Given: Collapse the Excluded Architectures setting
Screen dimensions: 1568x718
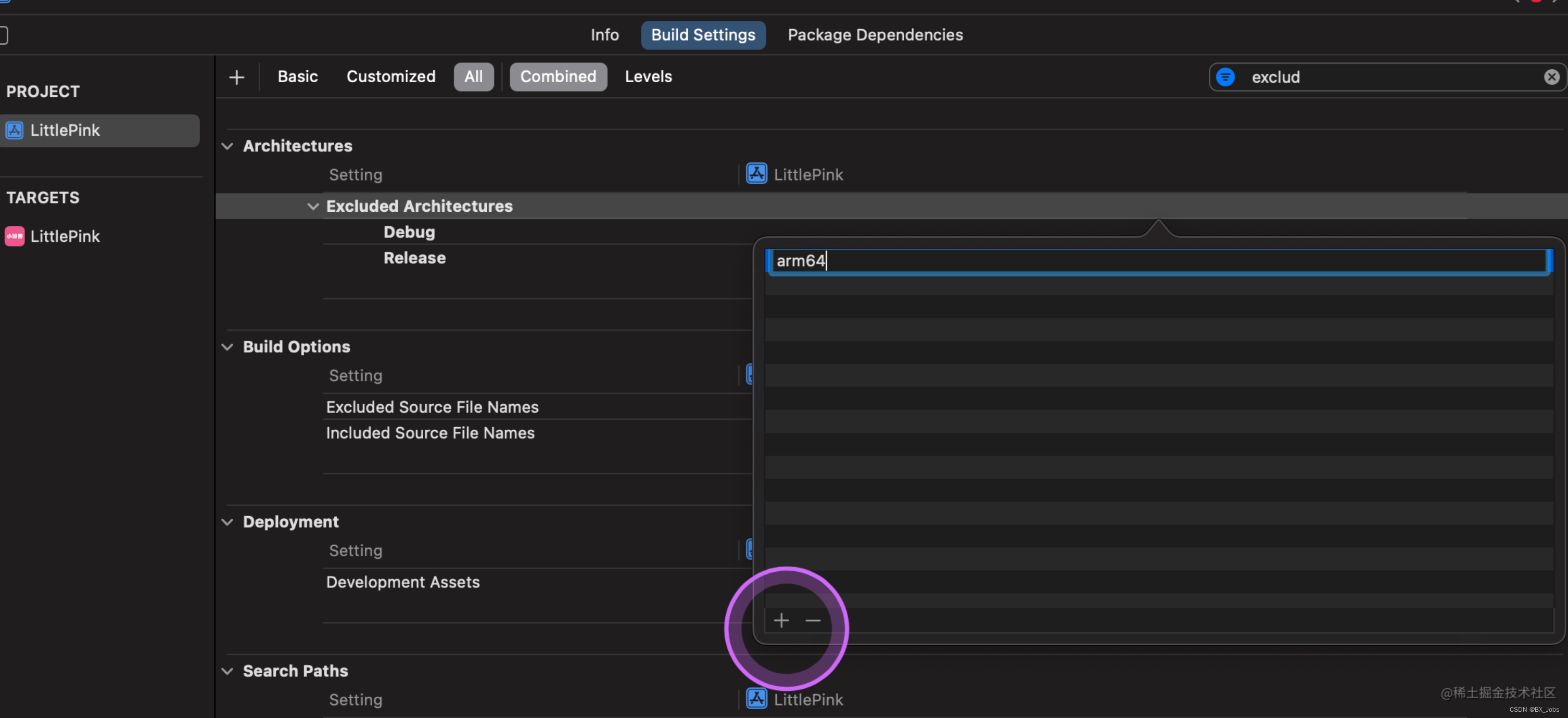Looking at the screenshot, I should (x=313, y=206).
